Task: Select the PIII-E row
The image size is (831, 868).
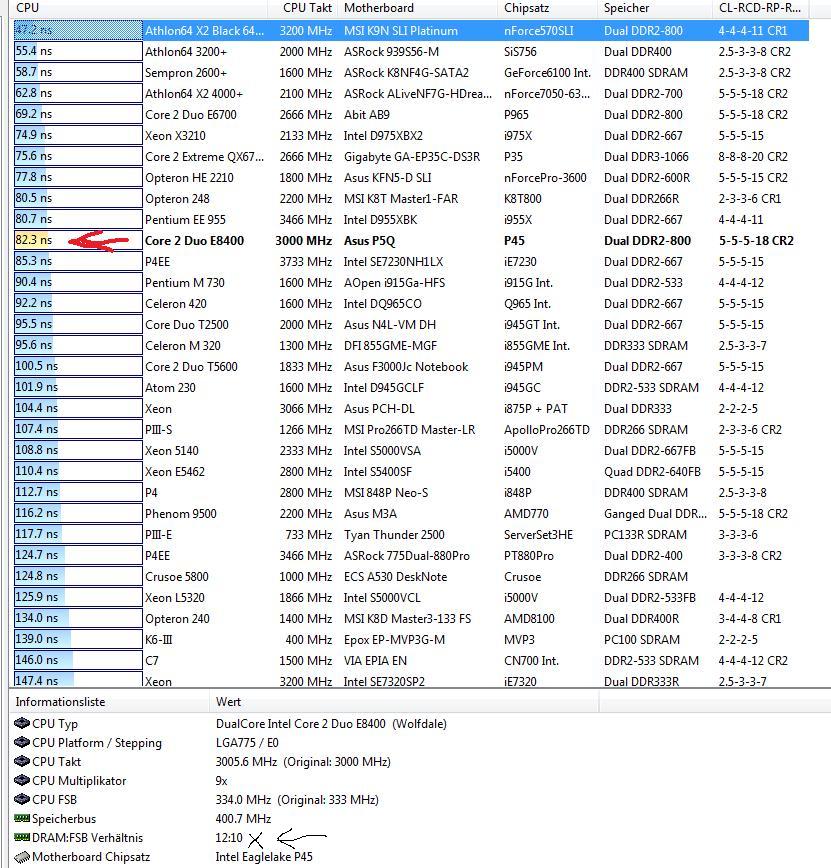Action: 411,535
